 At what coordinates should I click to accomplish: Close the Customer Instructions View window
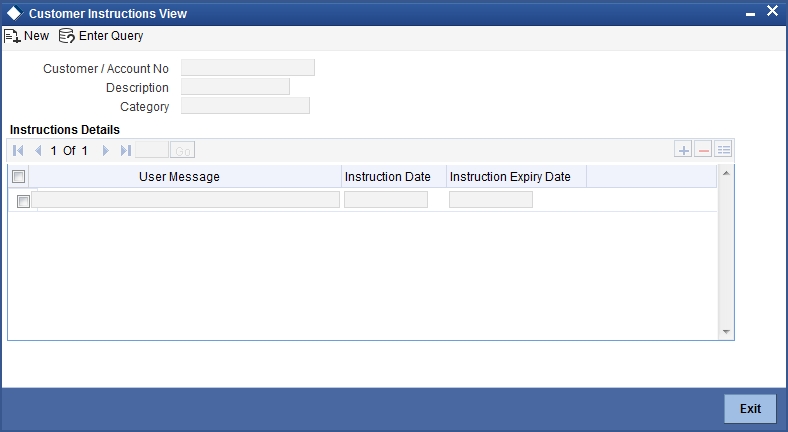tap(772, 11)
